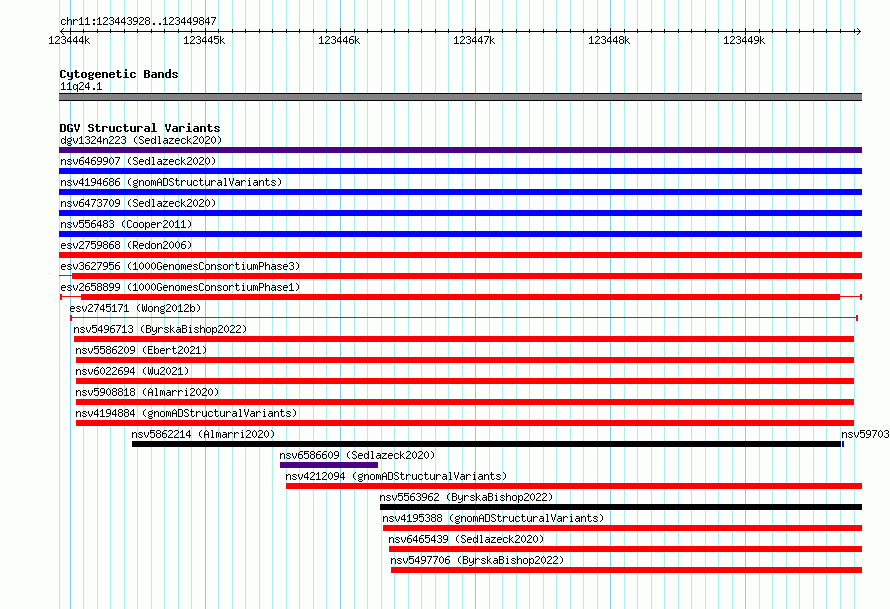
Task: Click the 11q24.1 band label
Action: pyautogui.click(x=81, y=86)
